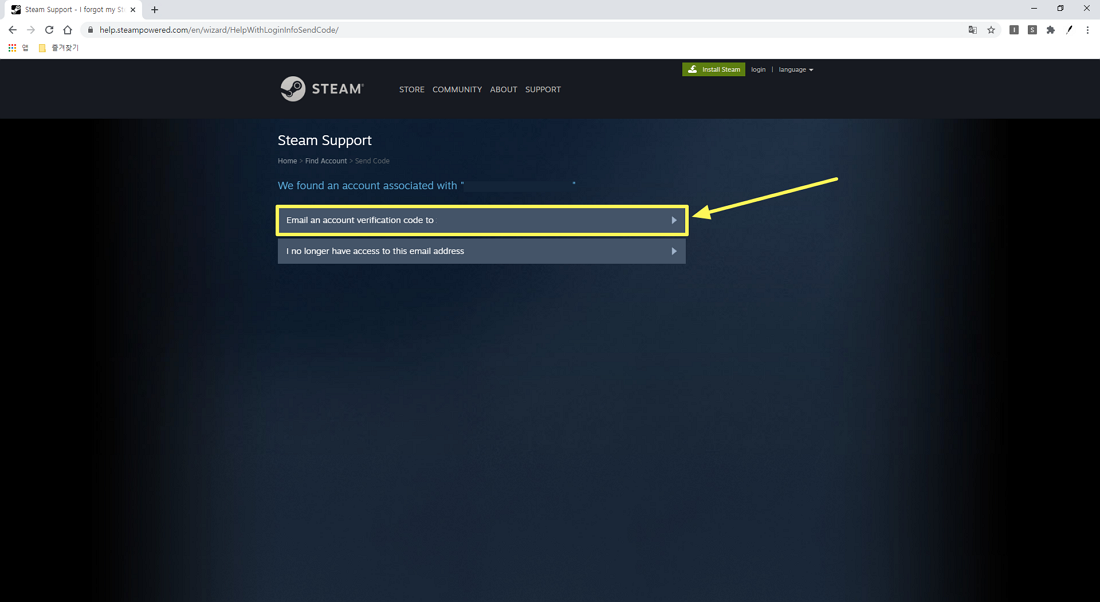Screen dimensions: 1100x602
Task: Open the browser home page icon
Action: 67,29
